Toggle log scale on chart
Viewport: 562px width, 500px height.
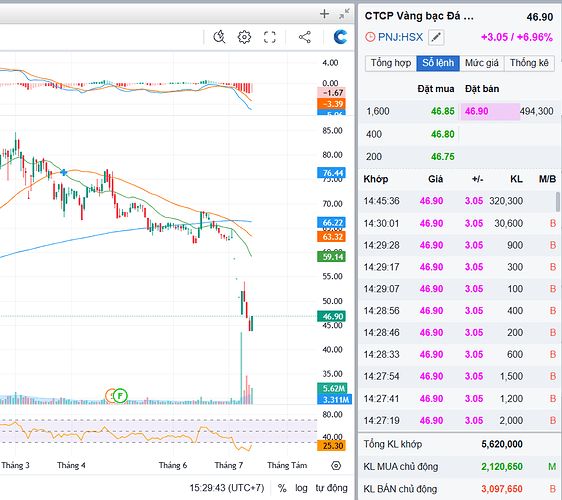pos(301,488)
